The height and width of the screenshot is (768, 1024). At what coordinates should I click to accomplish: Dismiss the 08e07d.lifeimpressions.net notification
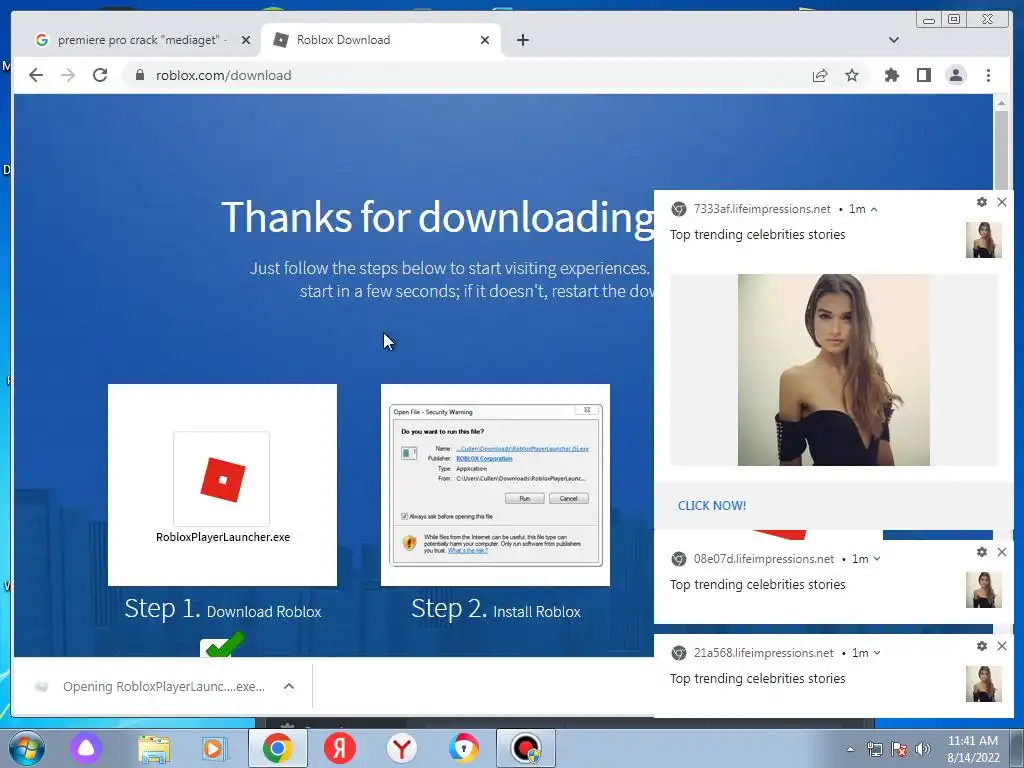(1002, 552)
